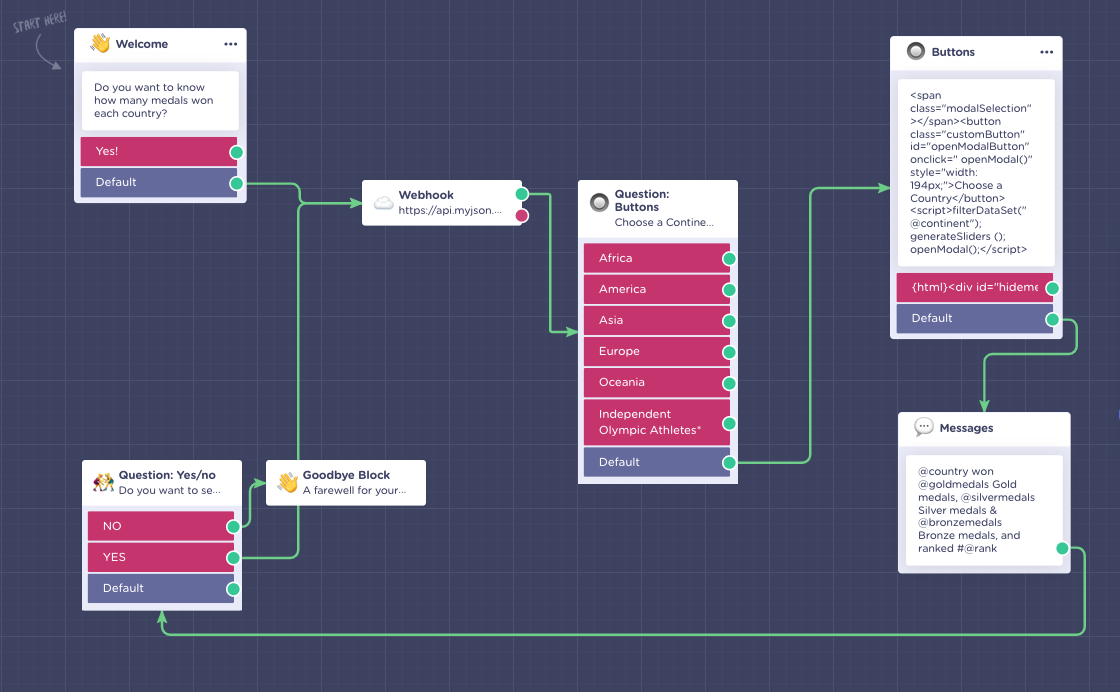Click the 'Question: Buttons' block title

(x=641, y=201)
